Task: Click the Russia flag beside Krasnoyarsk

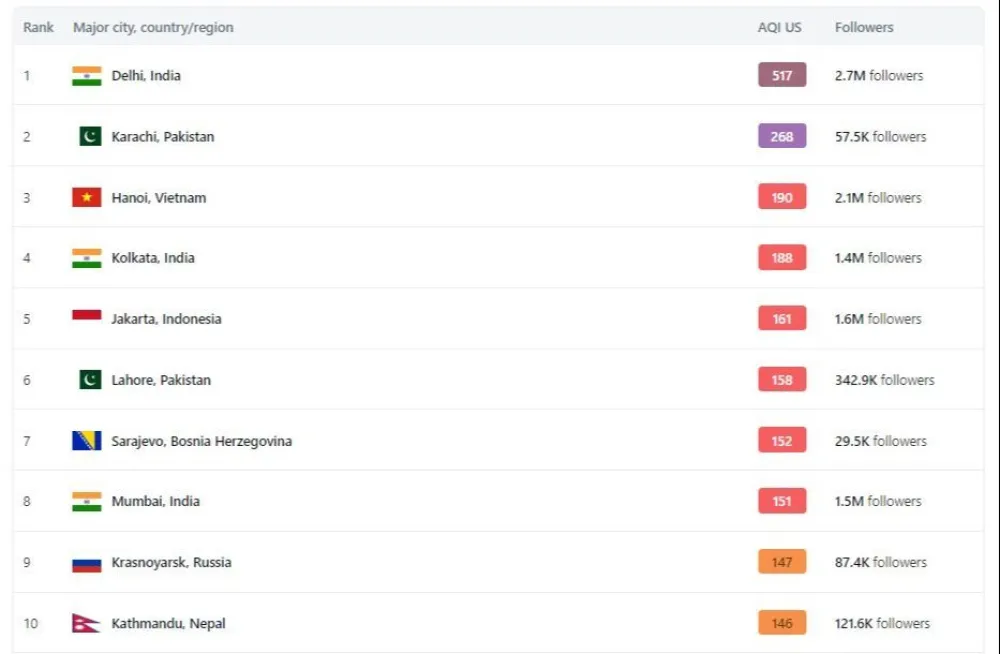Action: pyautogui.click(x=87, y=563)
